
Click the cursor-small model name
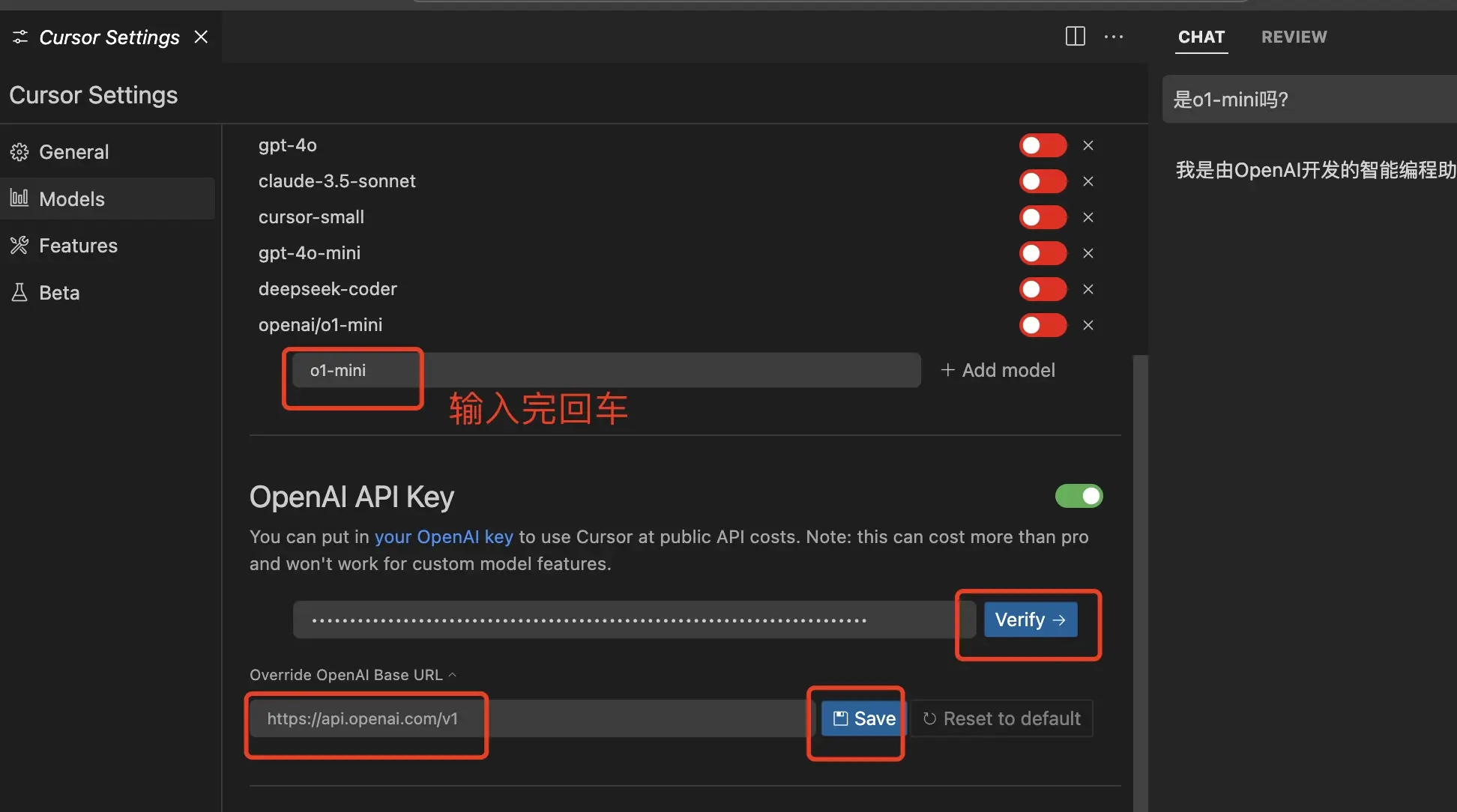[311, 217]
